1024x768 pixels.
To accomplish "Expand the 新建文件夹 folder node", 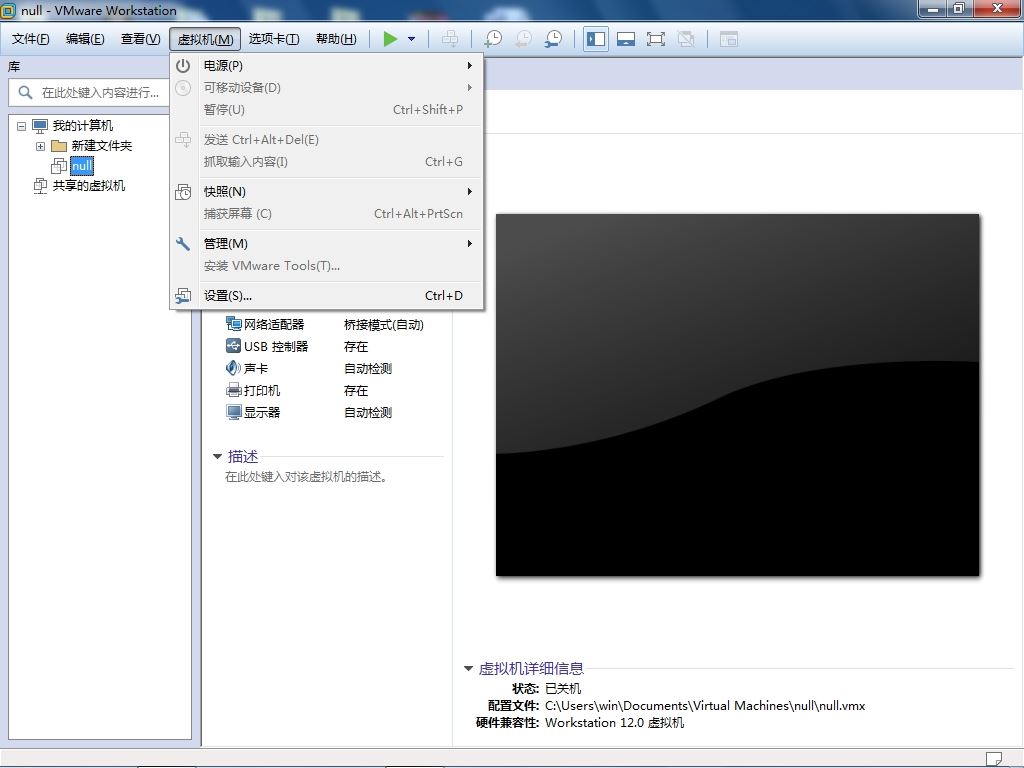I will pyautogui.click(x=40, y=146).
